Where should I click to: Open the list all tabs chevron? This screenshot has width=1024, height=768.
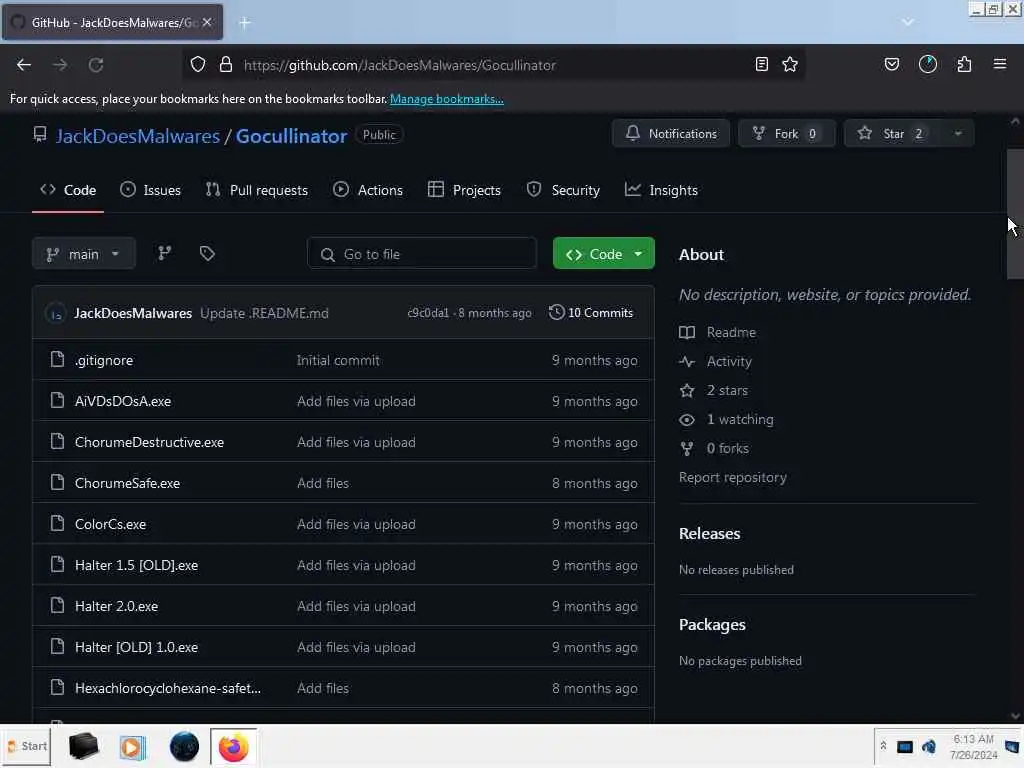tap(908, 22)
